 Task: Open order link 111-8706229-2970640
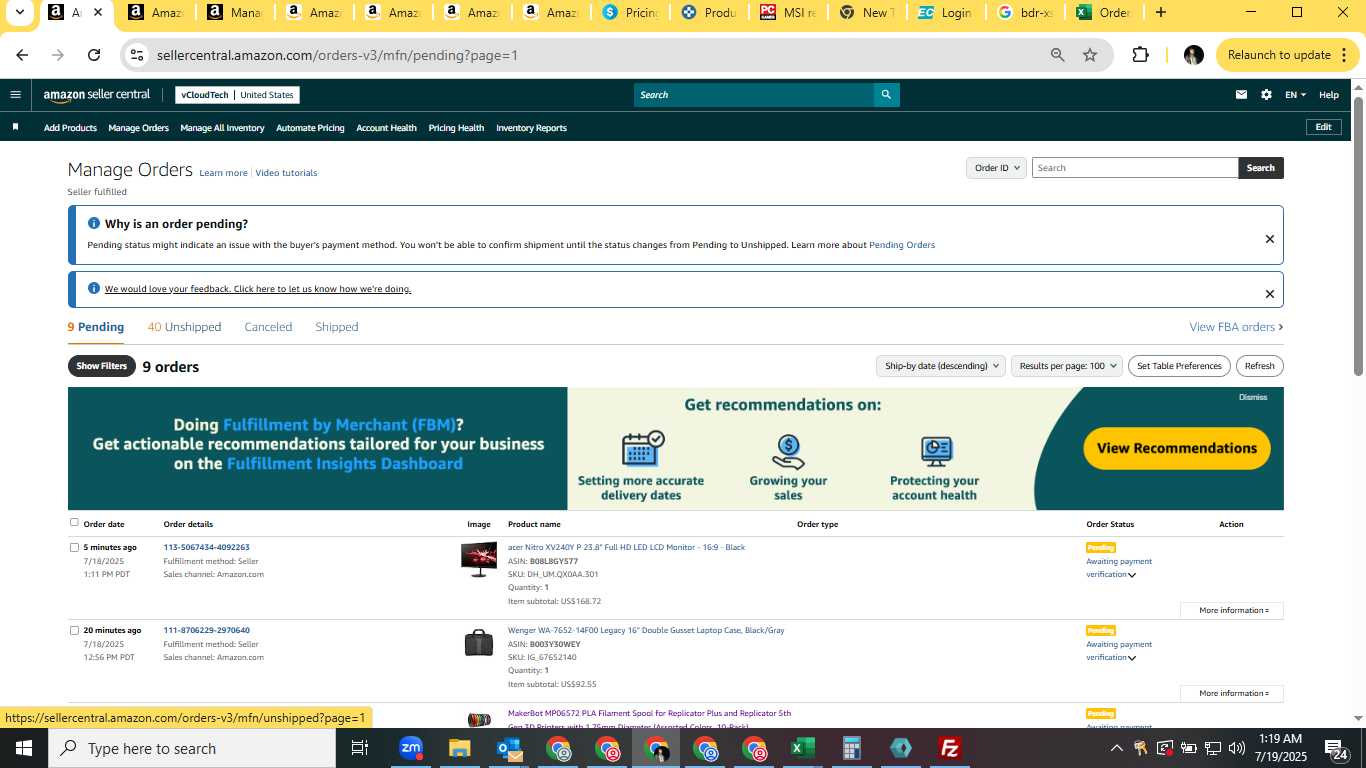click(207, 630)
